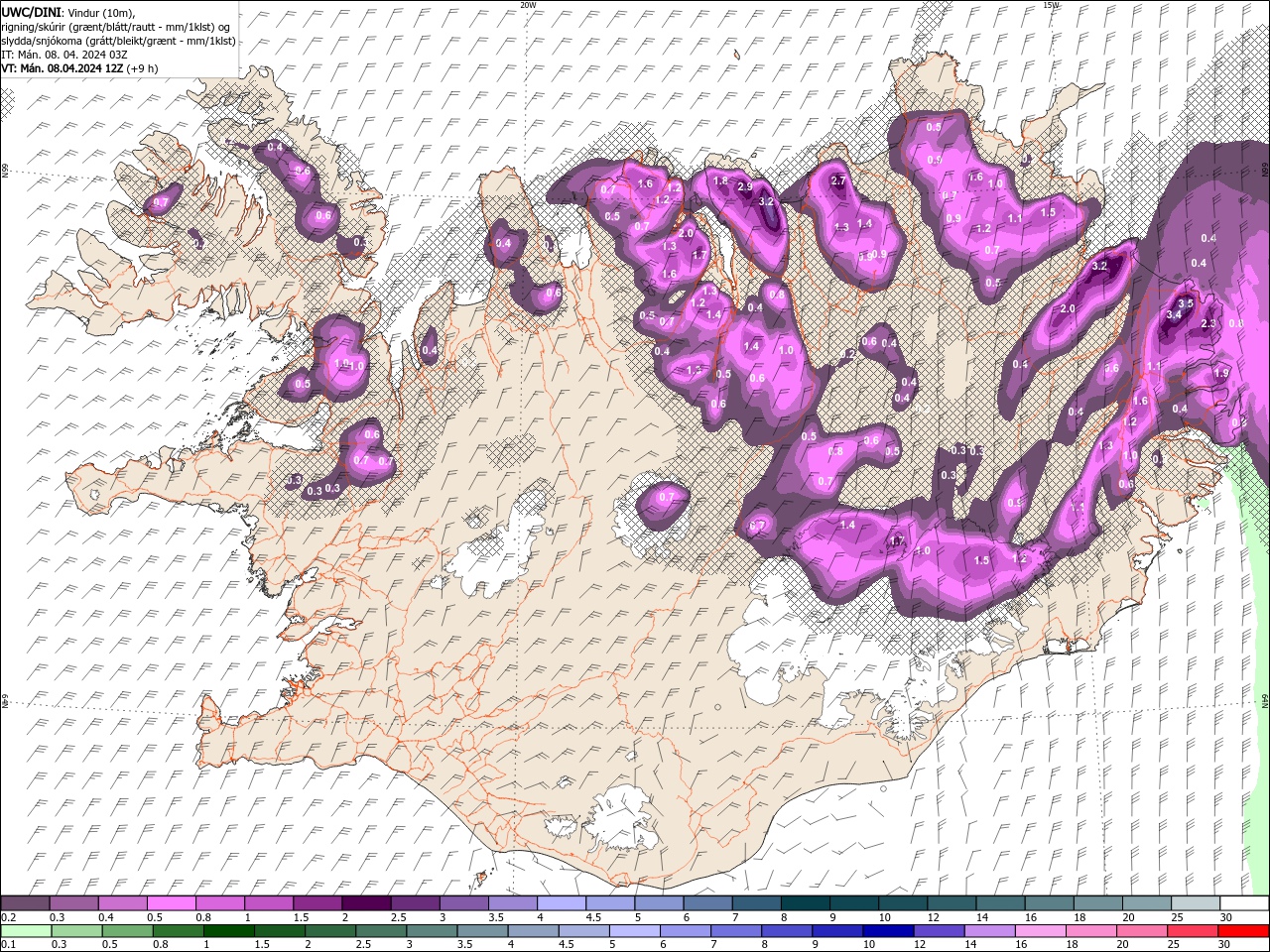Image resolution: width=1270 pixels, height=952 pixels.
Task: Pick the light violet 14 swatch in lower legend
Action: pyautogui.click(x=989, y=931)
